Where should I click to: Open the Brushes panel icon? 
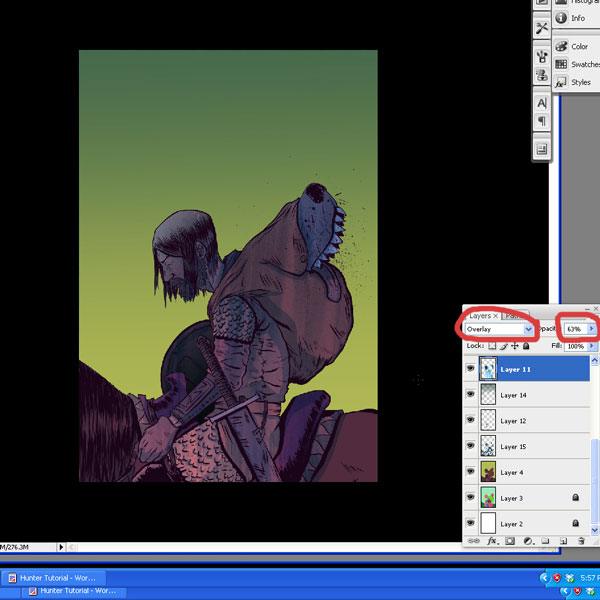tap(542, 56)
